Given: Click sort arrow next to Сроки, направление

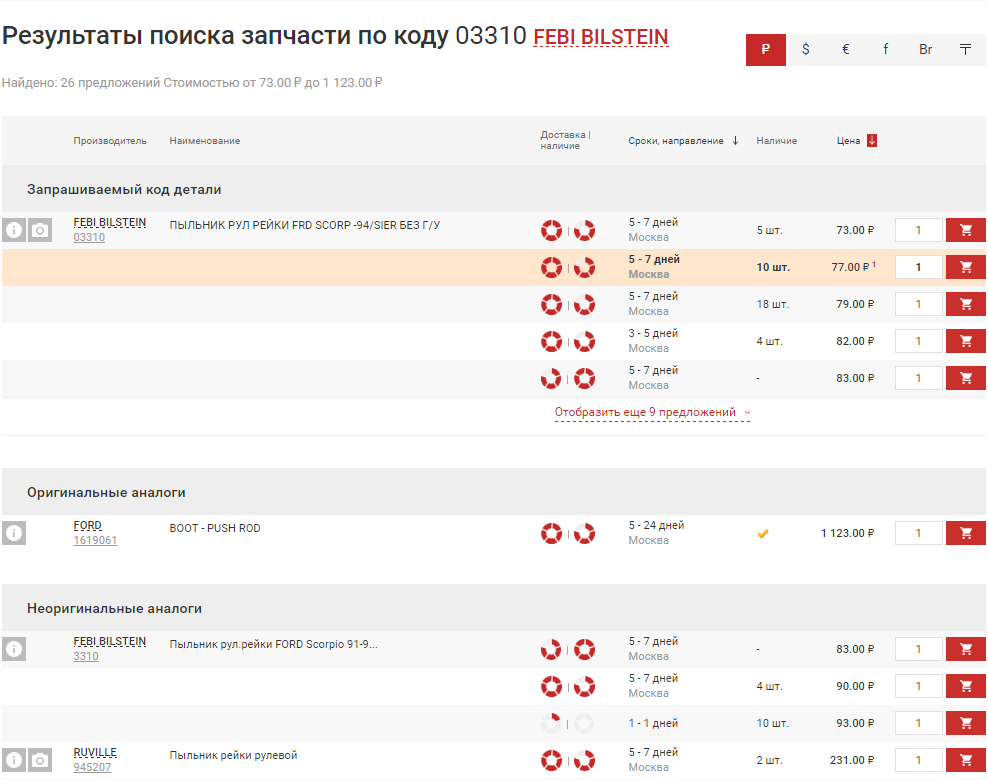Looking at the screenshot, I should pyautogui.click(x=735, y=141).
